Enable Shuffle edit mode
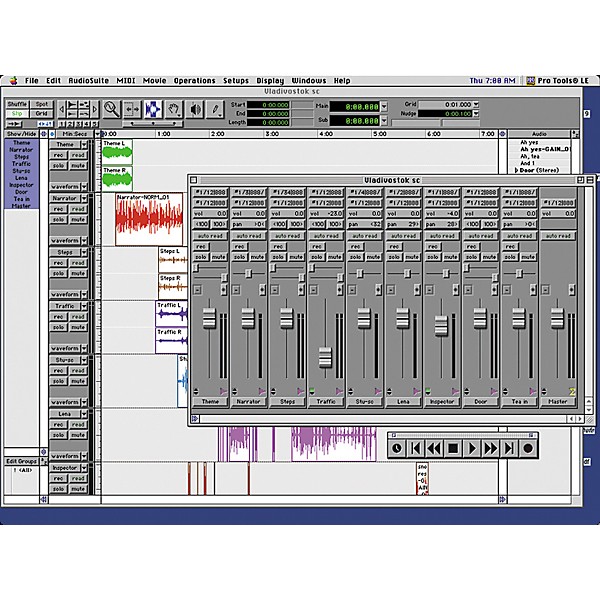This screenshot has height=600, width=600. pos(17,104)
